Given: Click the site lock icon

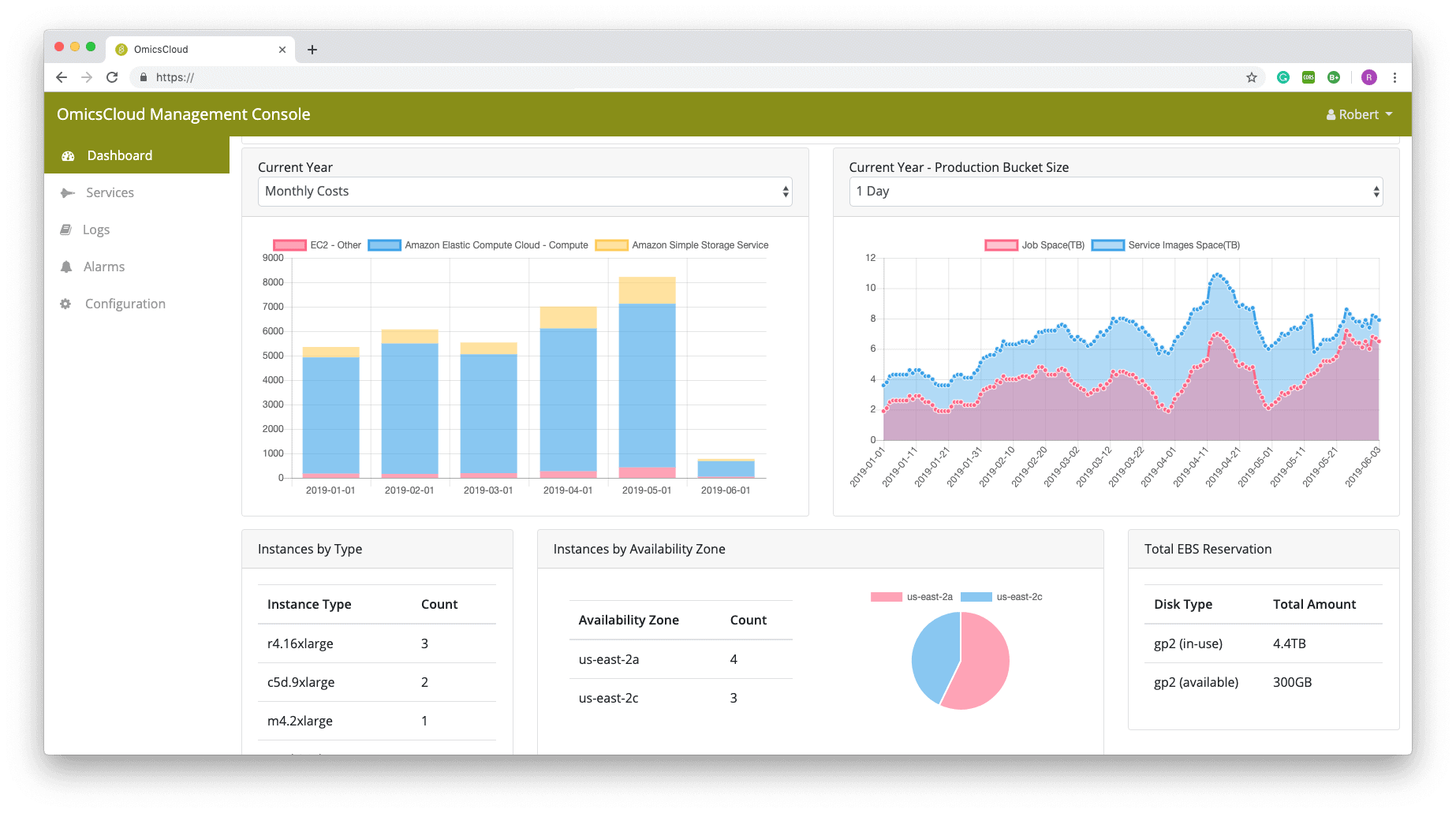Looking at the screenshot, I should pos(143,77).
